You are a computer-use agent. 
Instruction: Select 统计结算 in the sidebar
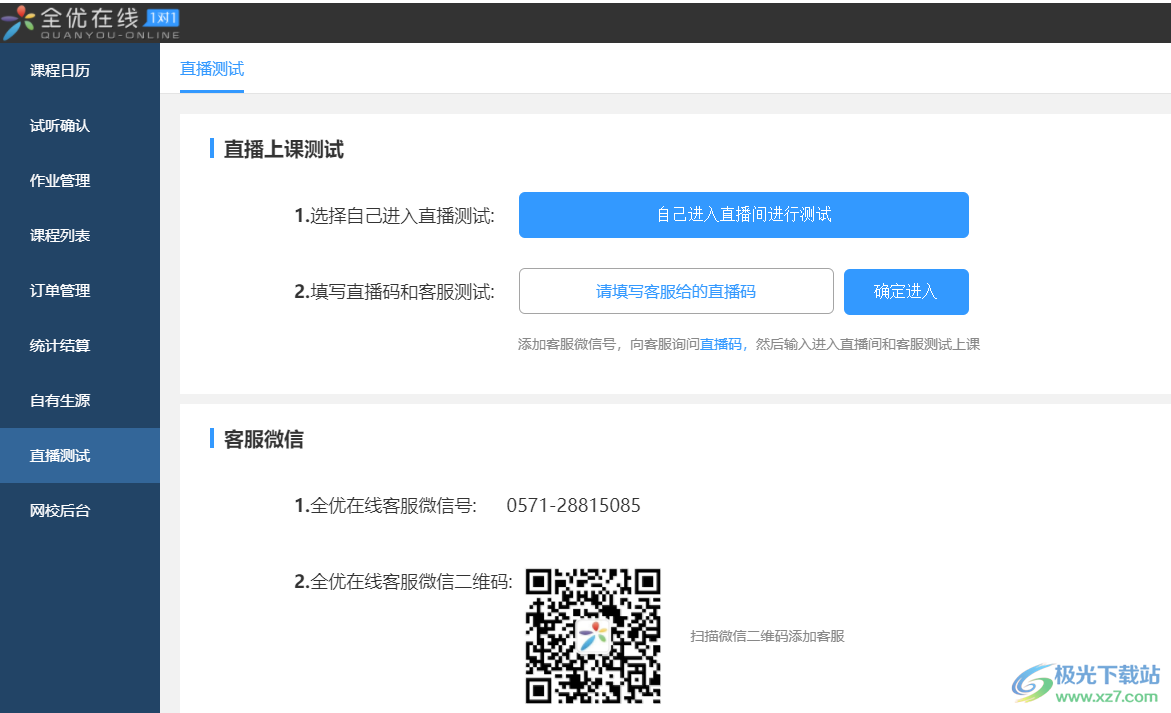click(x=62, y=345)
